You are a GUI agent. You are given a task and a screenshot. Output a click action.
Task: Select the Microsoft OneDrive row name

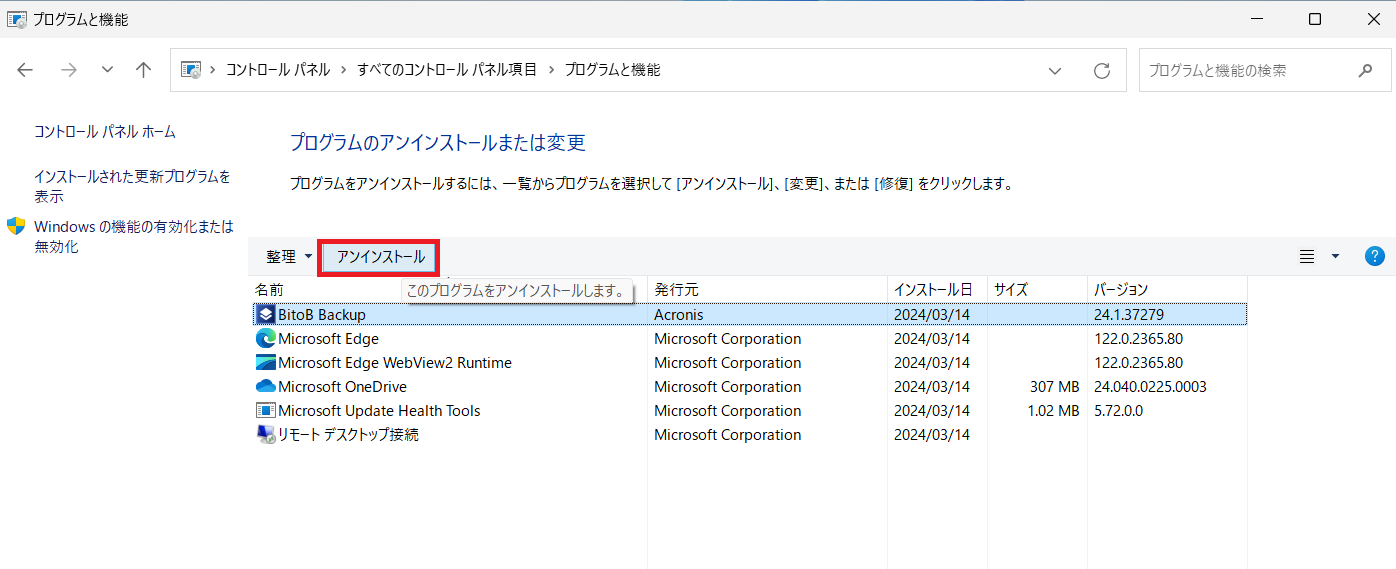(x=342, y=387)
